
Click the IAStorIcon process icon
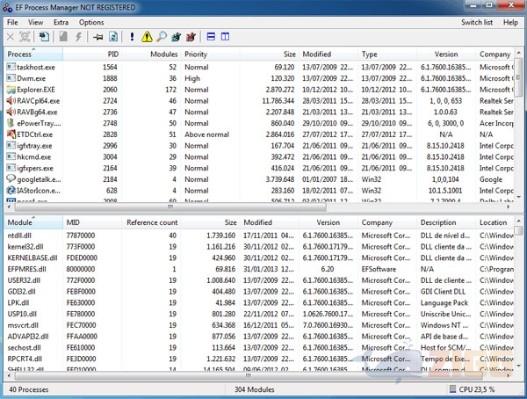tap(11, 190)
